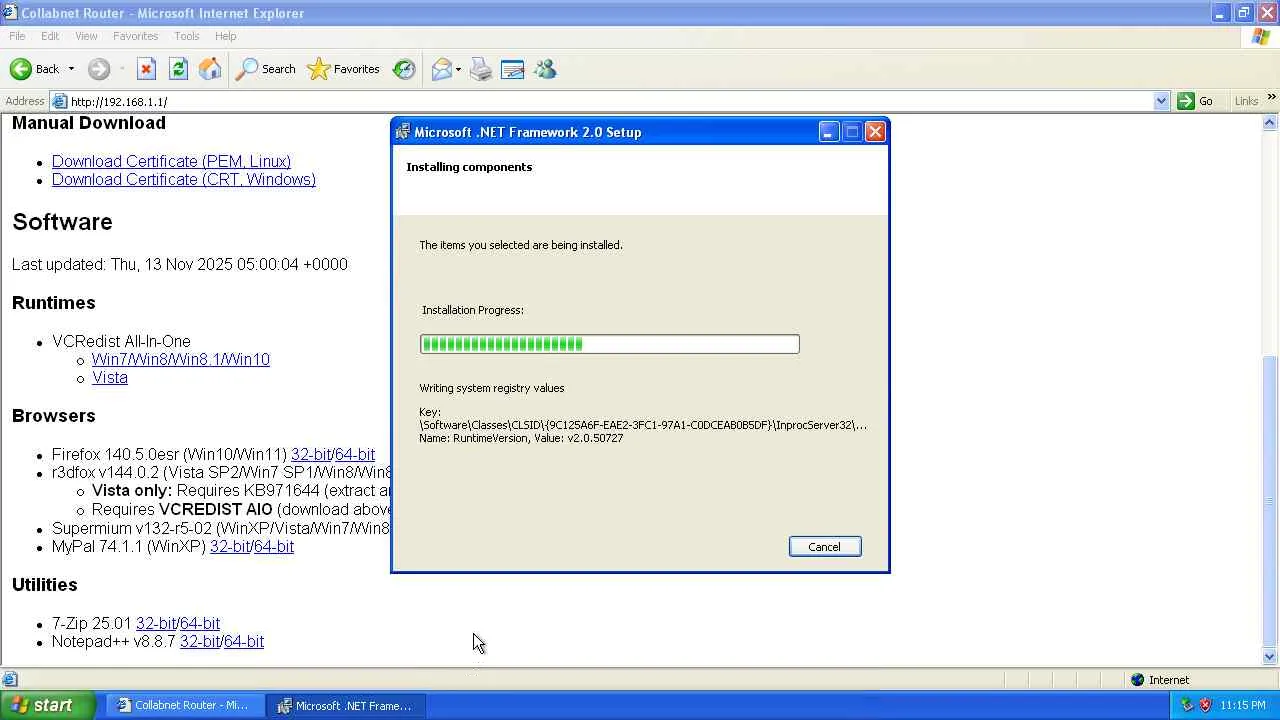The image size is (1280, 720).
Task: Click the .NET Setup title bar icon
Action: pyautogui.click(x=402, y=132)
